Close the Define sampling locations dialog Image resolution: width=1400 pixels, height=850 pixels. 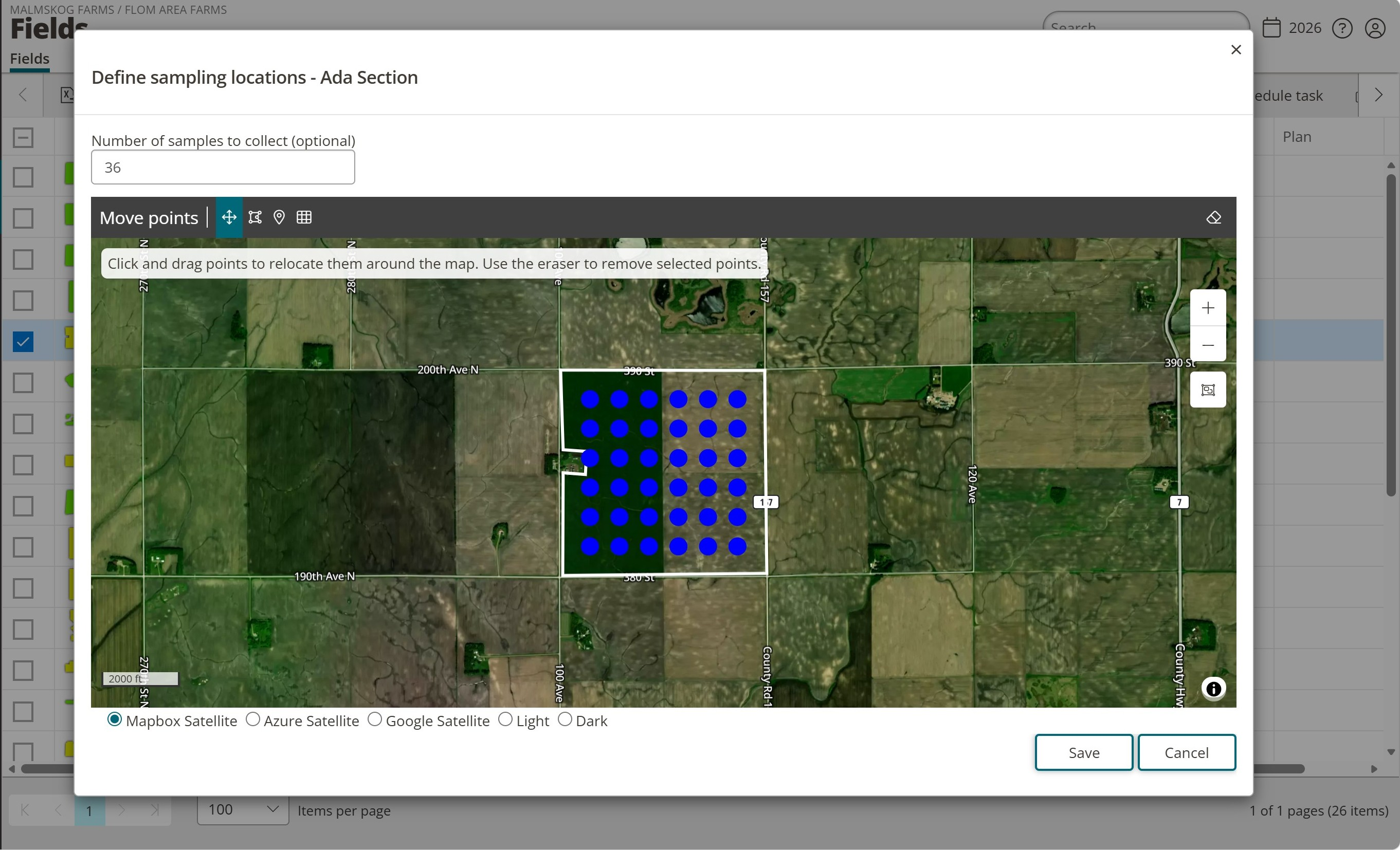(1236, 50)
